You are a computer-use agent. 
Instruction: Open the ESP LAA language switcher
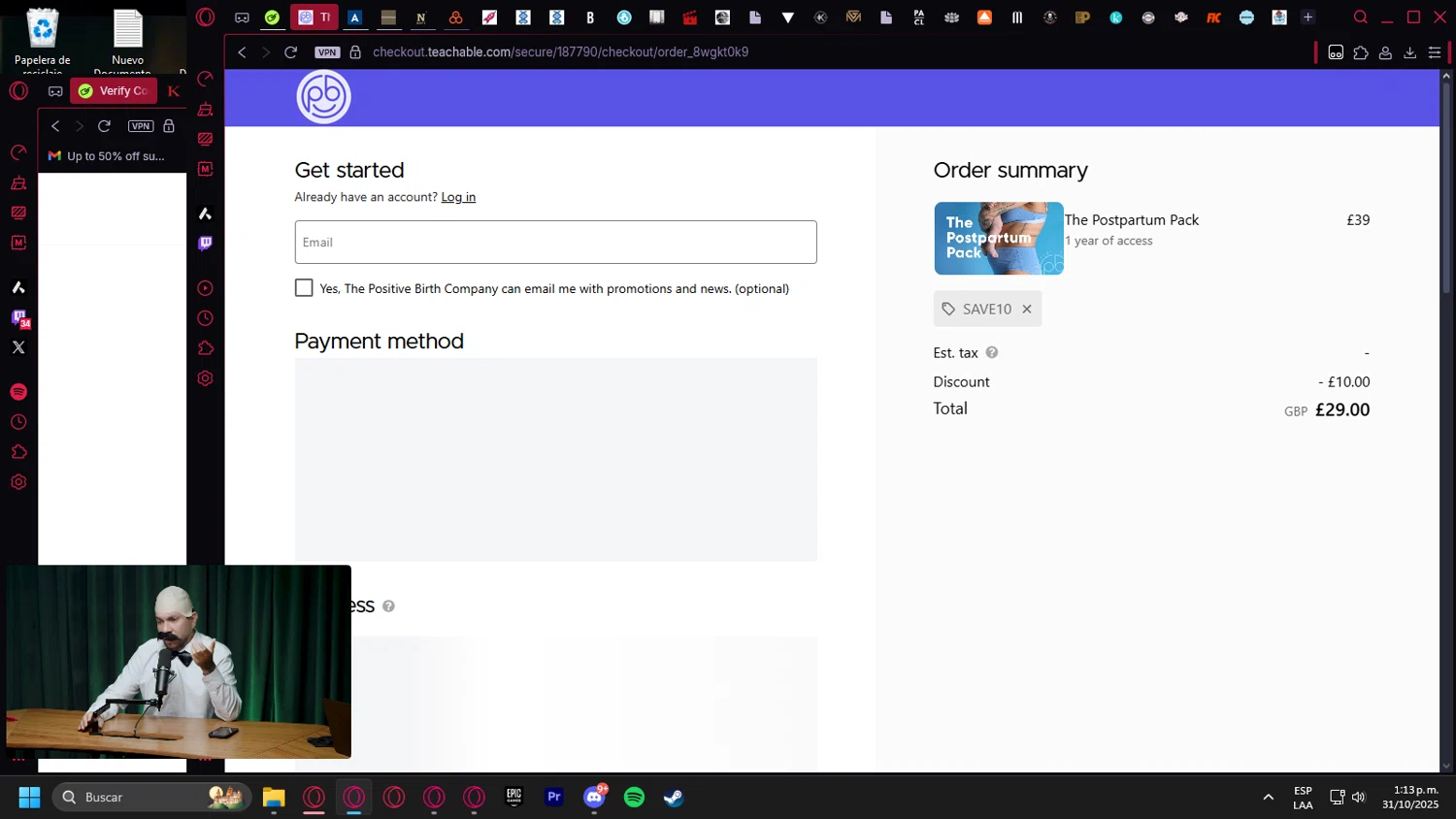tap(1303, 798)
